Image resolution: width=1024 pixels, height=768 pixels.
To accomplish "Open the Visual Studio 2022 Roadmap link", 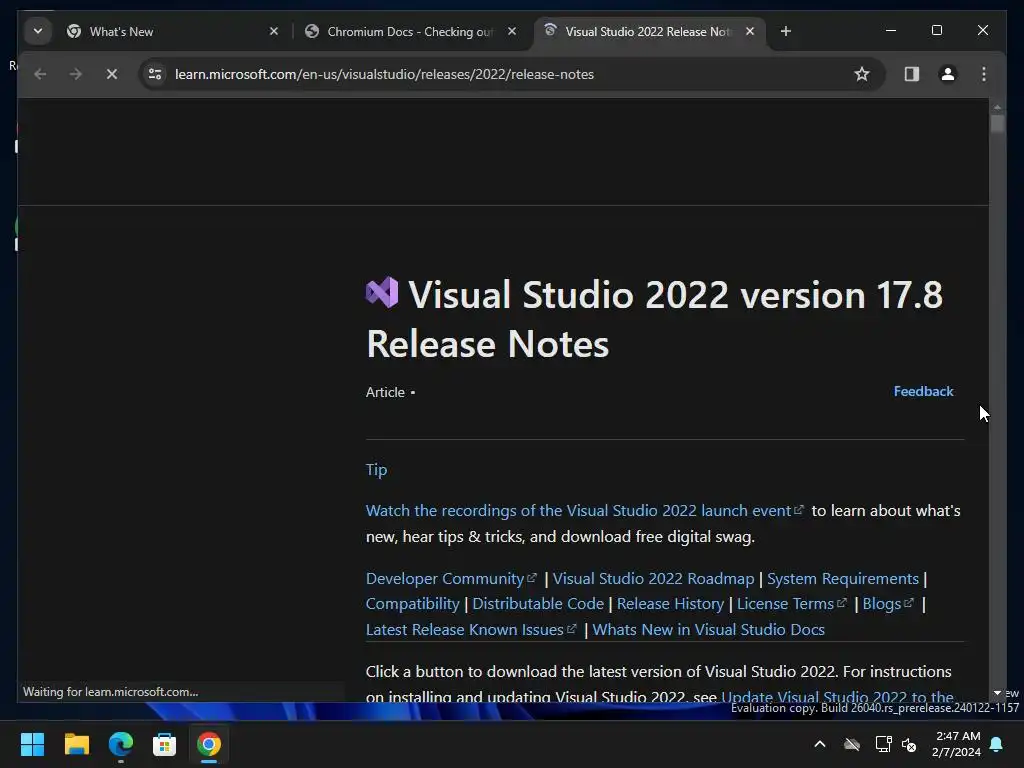I will [653, 579].
